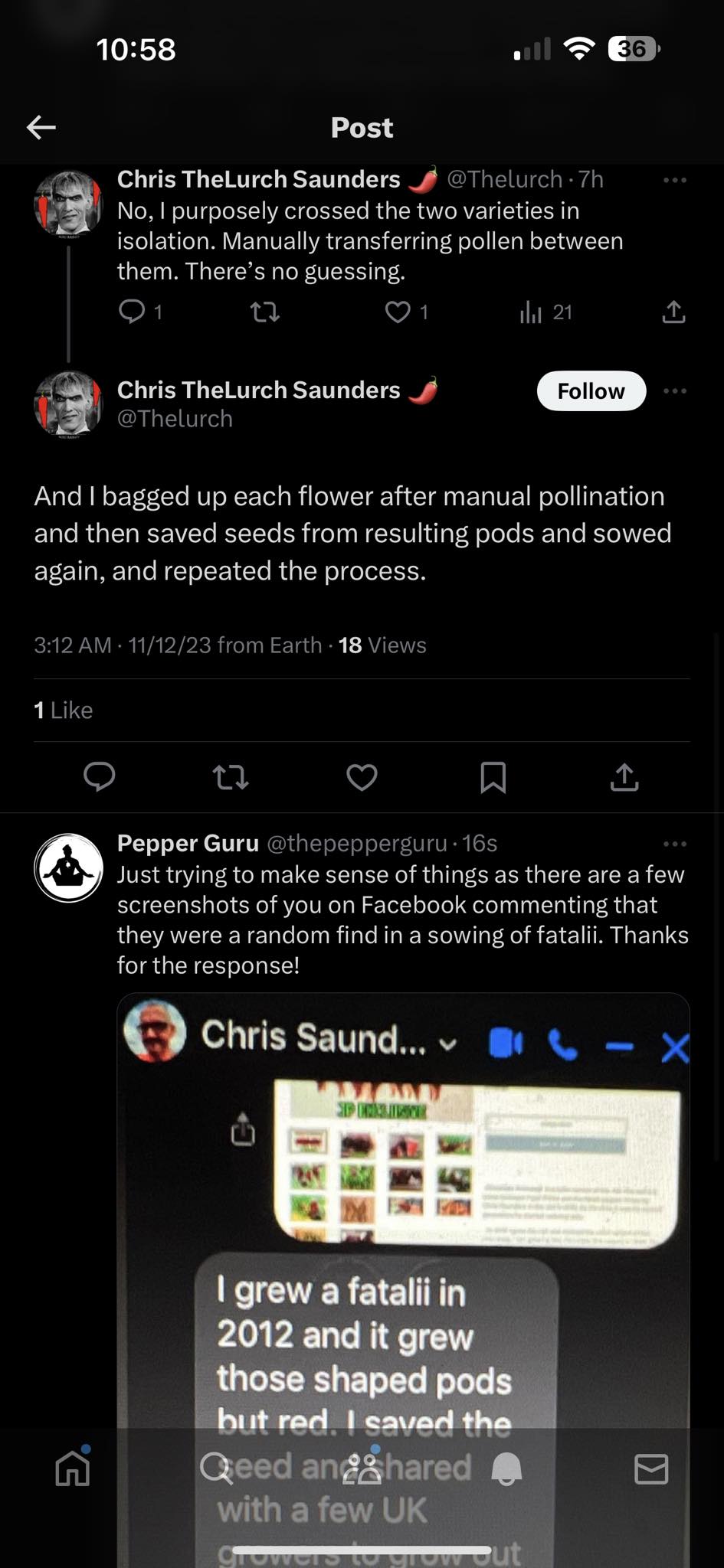Open more options beside Follow button
Screen dimensions: 724x1568
click(674, 391)
